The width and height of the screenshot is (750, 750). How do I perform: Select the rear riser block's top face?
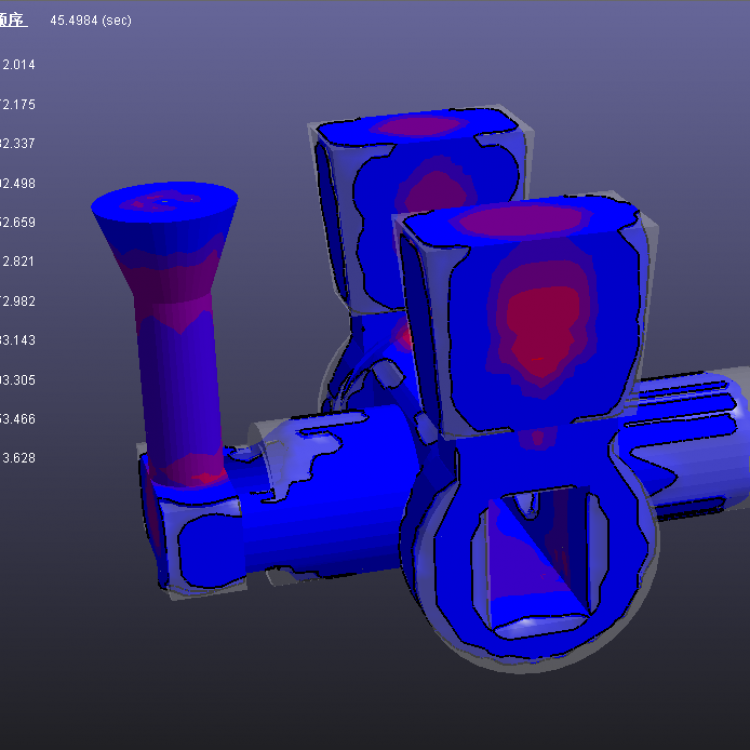click(420, 126)
